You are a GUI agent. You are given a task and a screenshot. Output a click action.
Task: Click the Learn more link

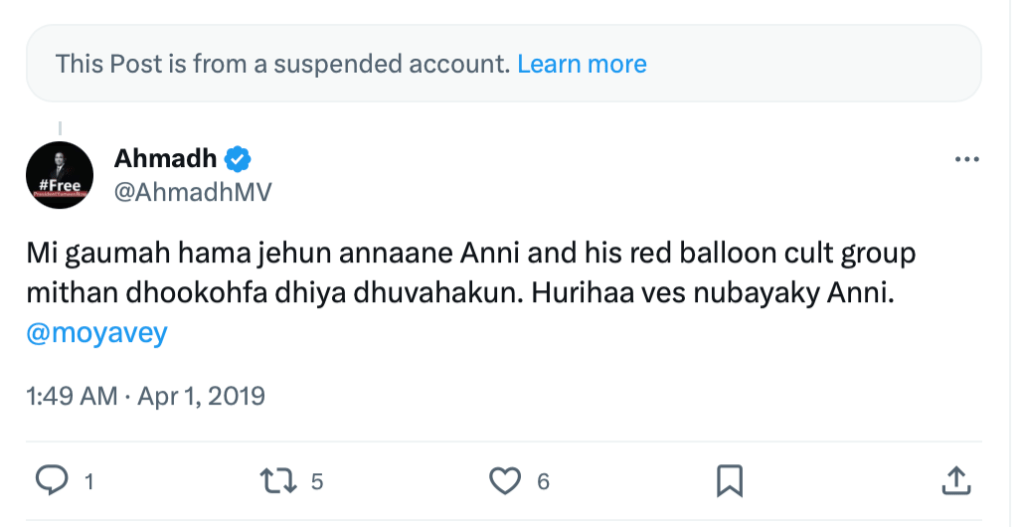coord(581,64)
